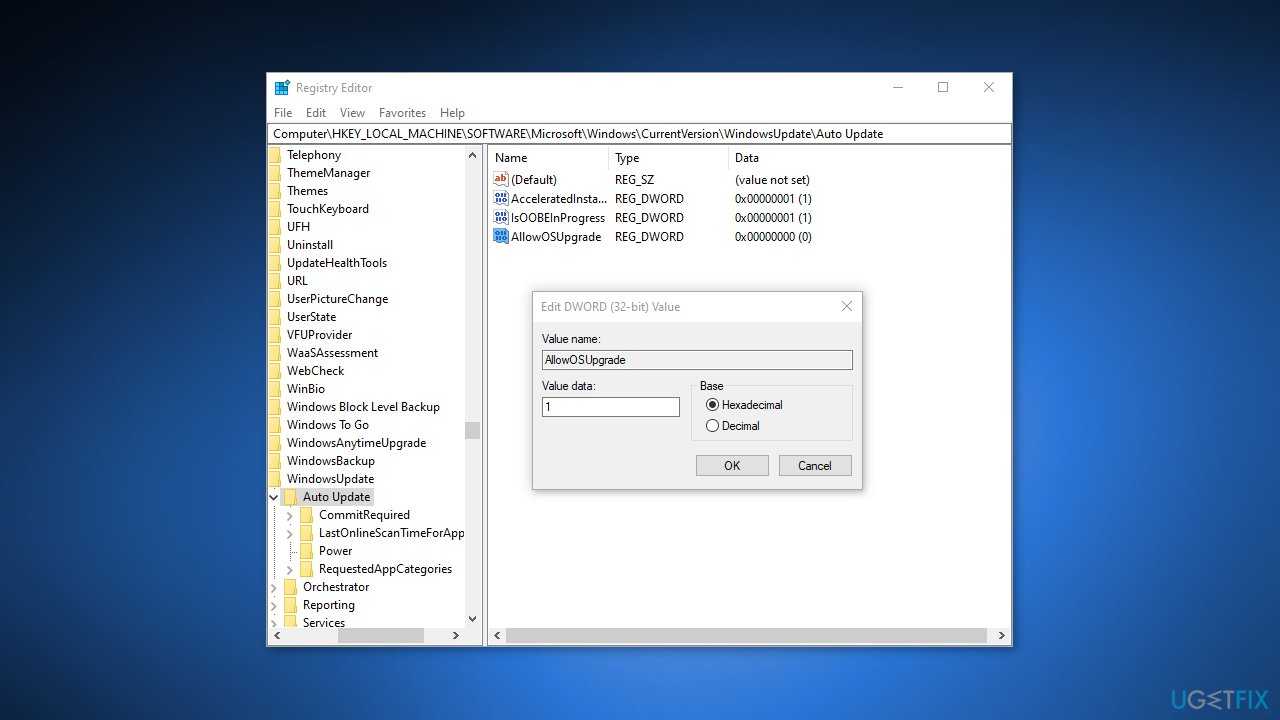Click the Power subkey folder icon

coord(307,551)
